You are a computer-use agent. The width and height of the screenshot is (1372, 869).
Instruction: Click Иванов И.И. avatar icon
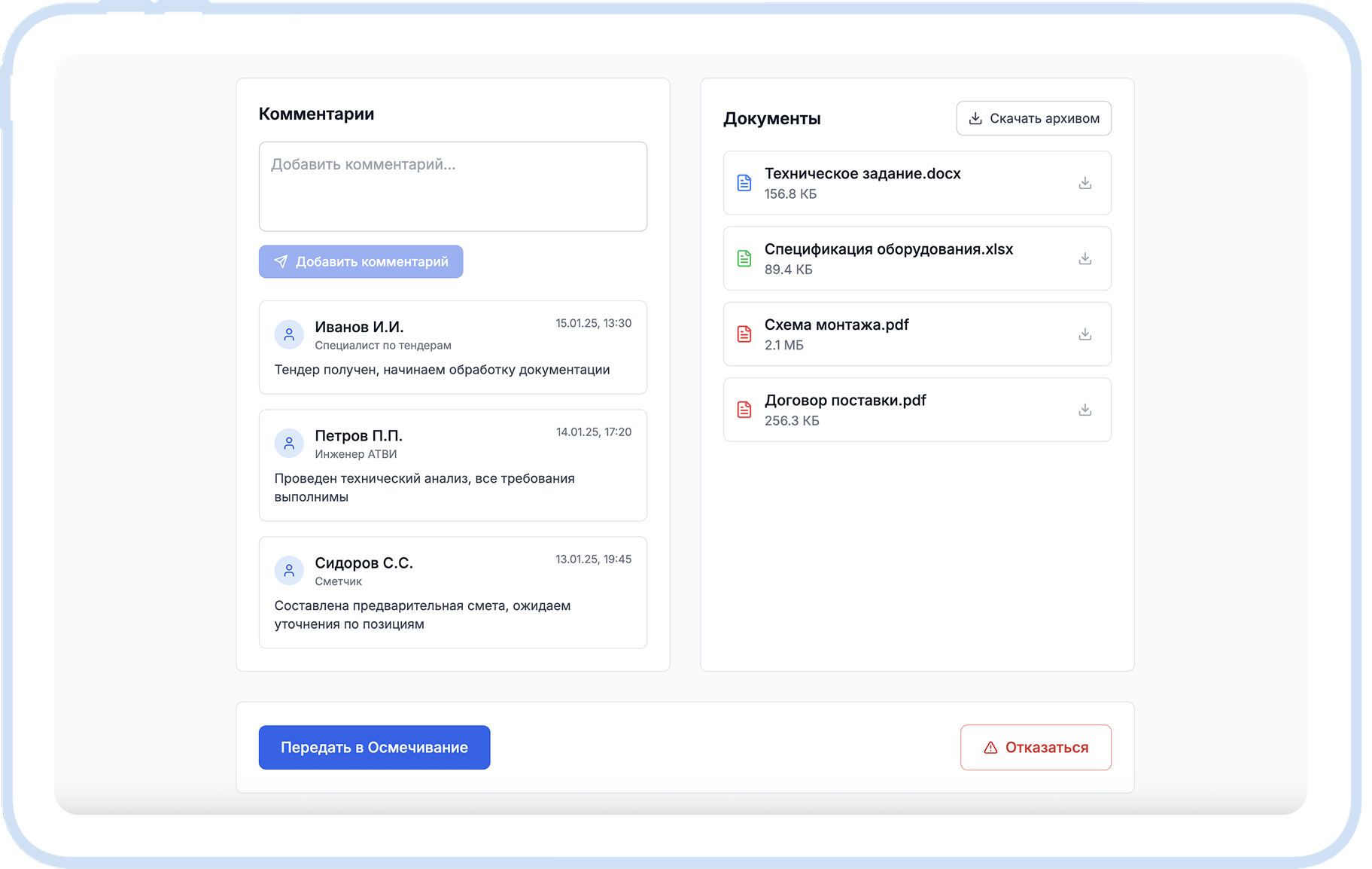(x=289, y=334)
